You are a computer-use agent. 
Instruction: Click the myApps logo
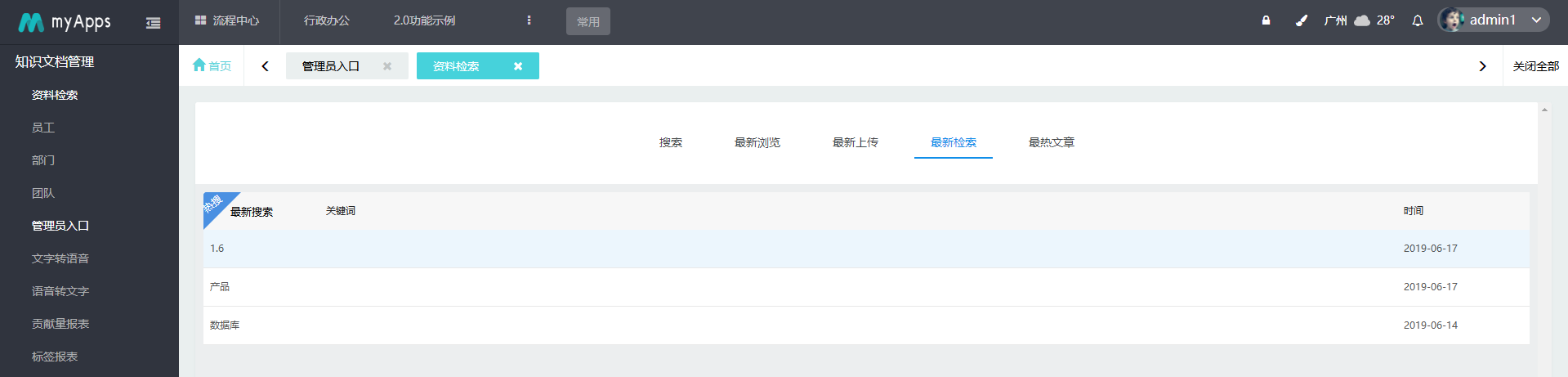[x=65, y=22]
